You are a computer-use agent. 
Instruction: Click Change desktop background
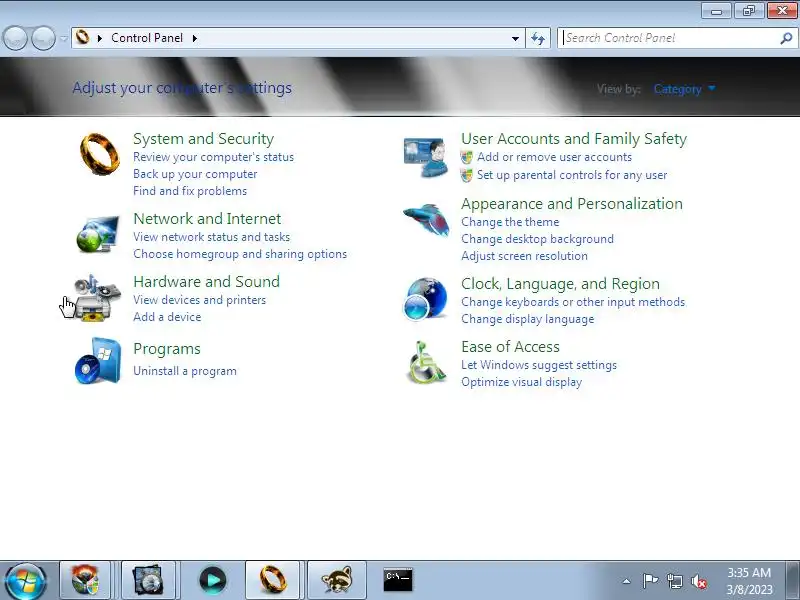(537, 239)
